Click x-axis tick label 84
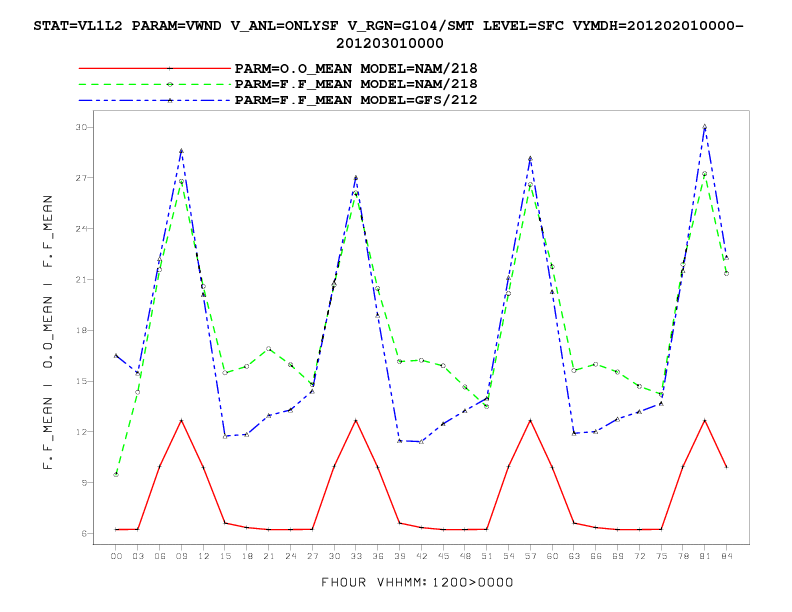The image size is (792, 612). (x=727, y=556)
